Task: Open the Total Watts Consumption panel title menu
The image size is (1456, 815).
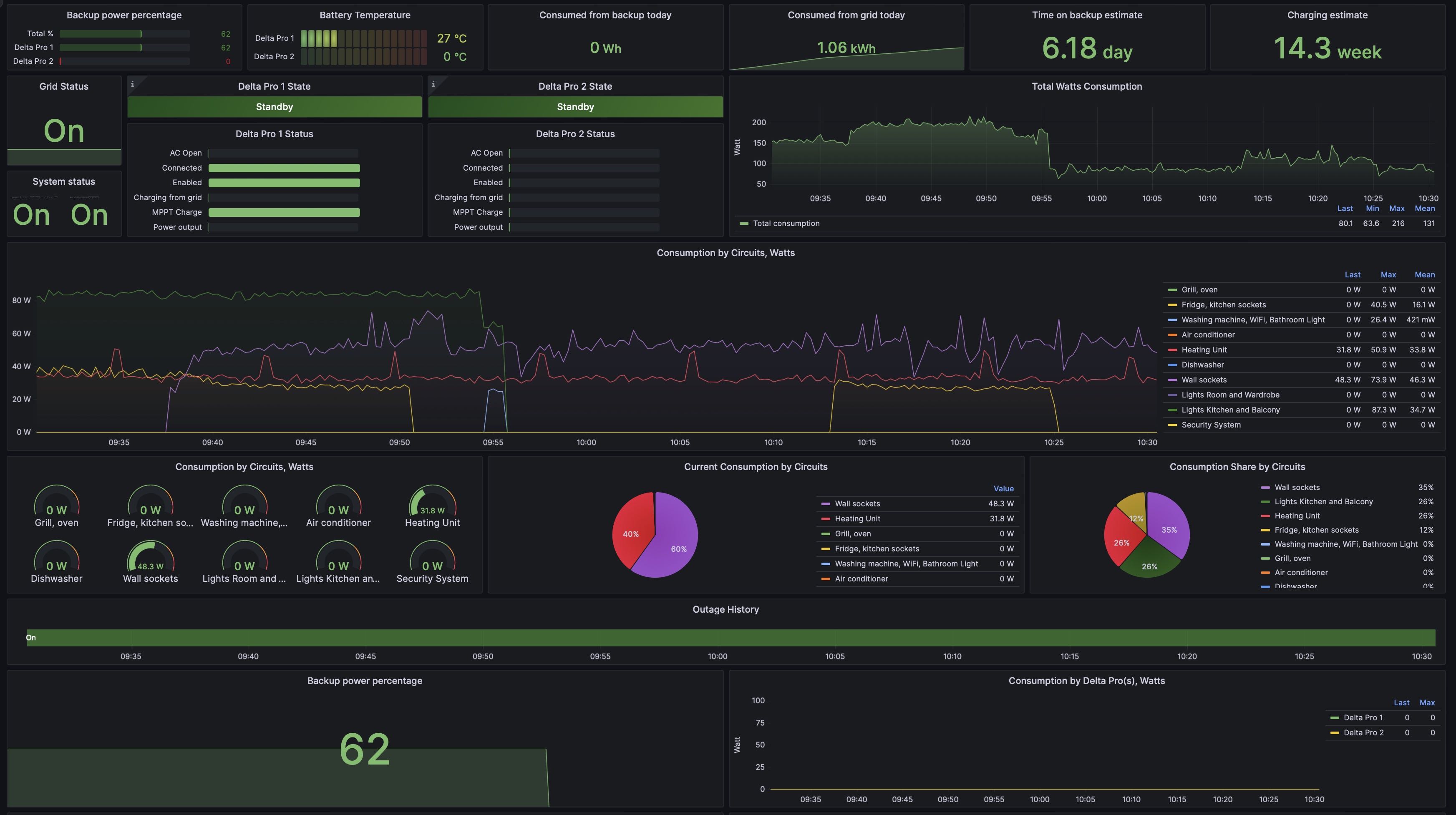Action: pos(1086,86)
